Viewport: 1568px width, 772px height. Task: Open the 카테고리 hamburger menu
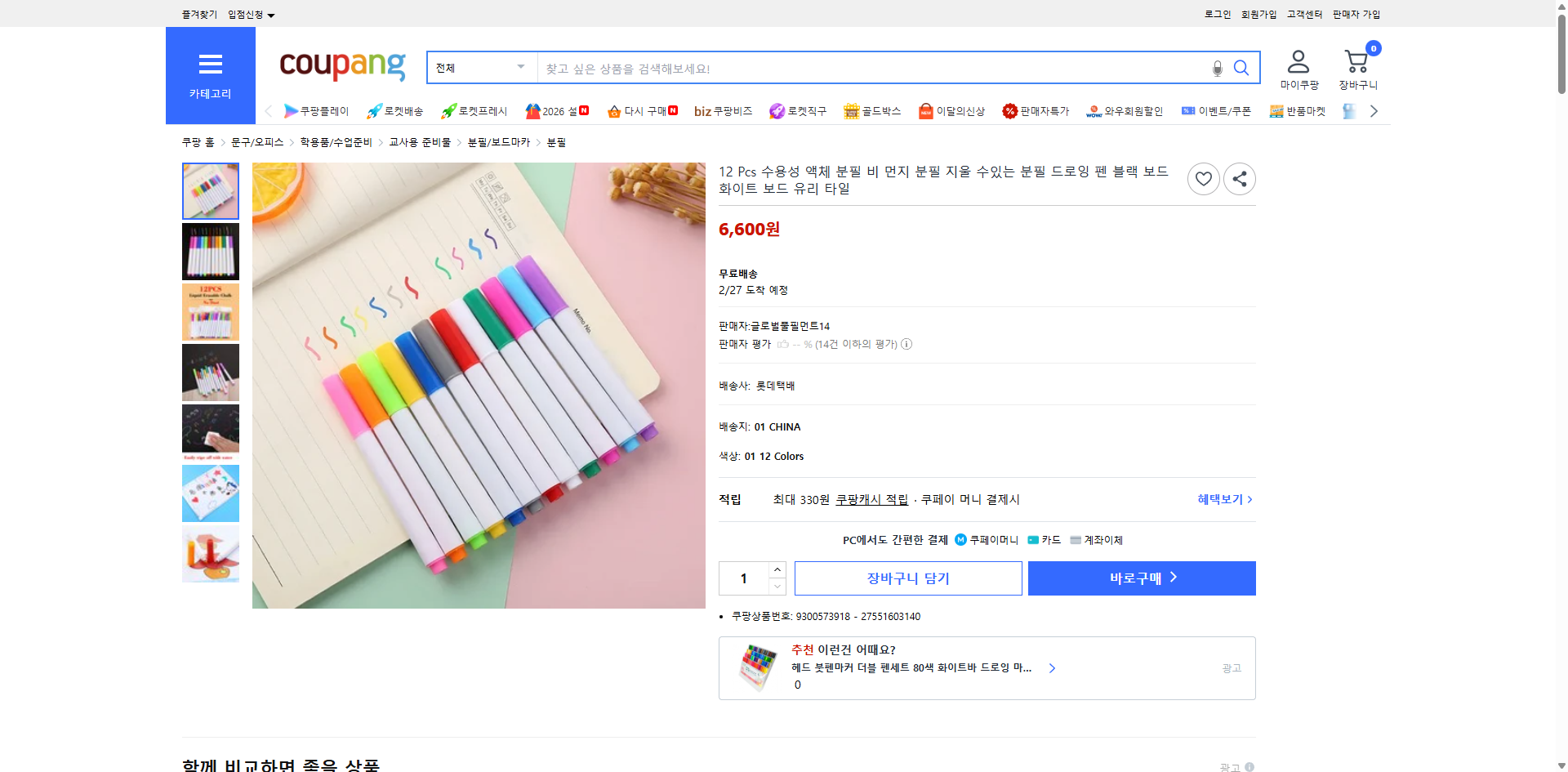click(x=210, y=65)
